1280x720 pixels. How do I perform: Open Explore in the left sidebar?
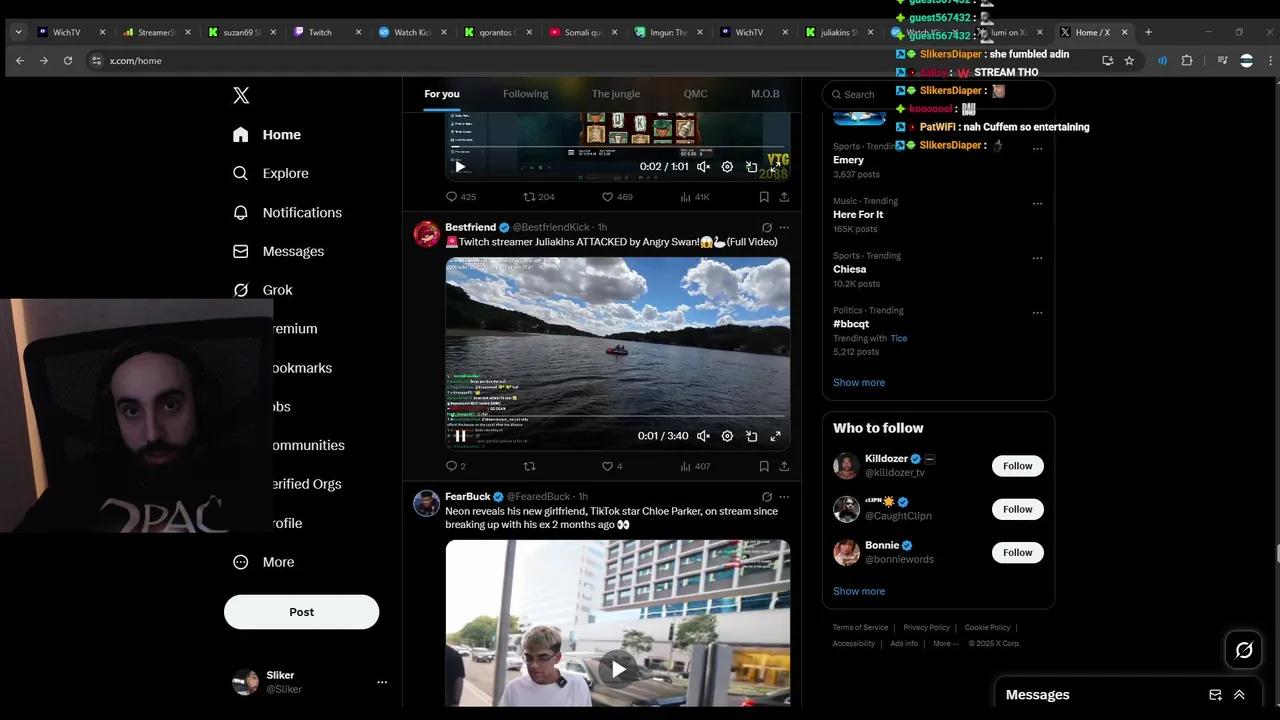[271, 173]
